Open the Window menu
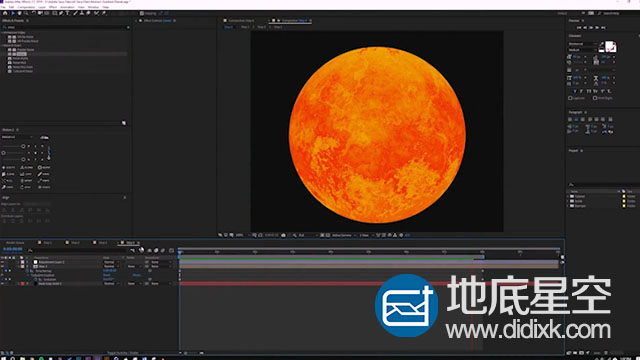 tap(93, 7)
